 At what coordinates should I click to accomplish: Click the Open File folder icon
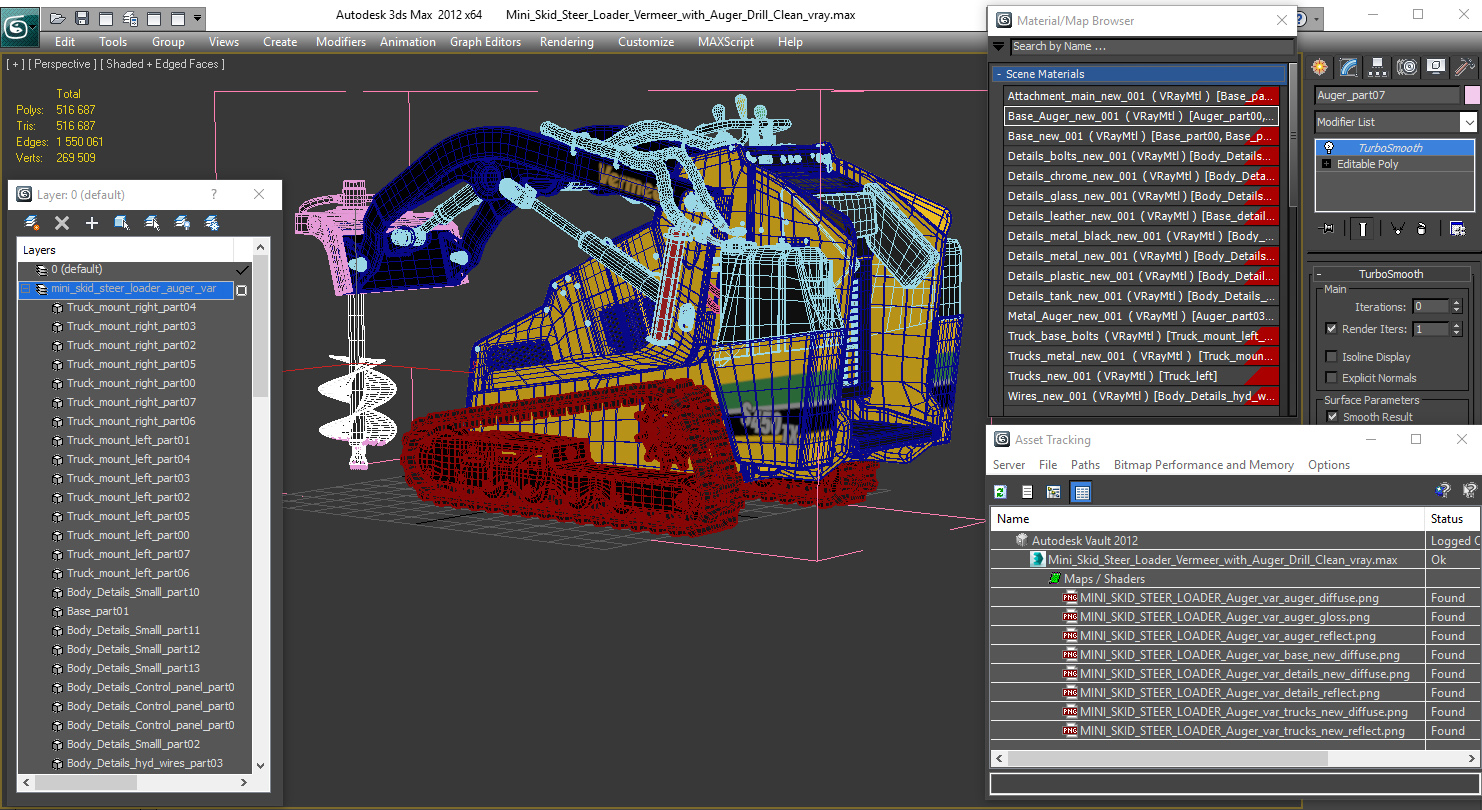(57, 18)
